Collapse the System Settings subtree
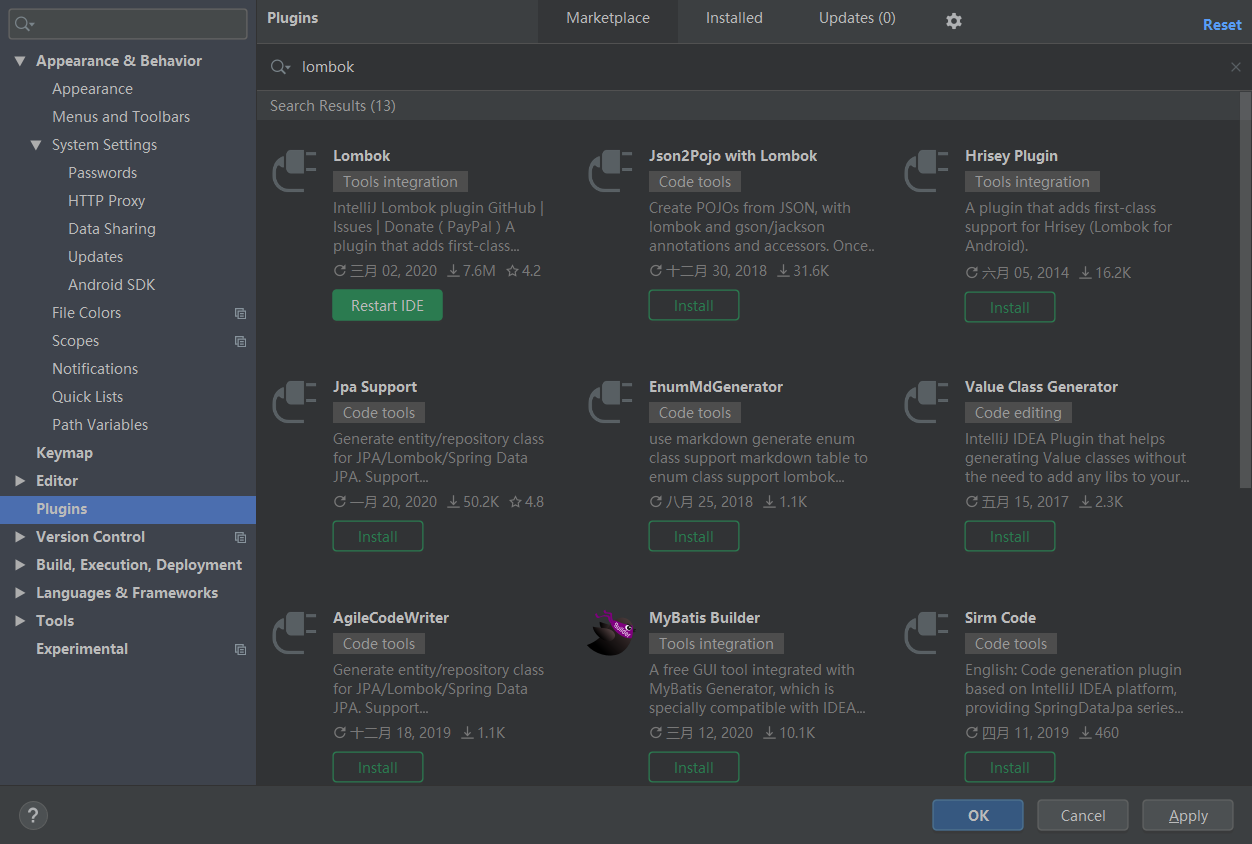This screenshot has height=844, width=1252. (36, 145)
